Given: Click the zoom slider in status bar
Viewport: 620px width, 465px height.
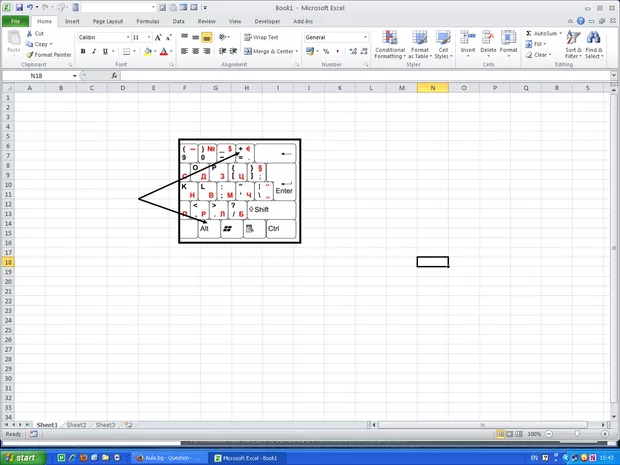Looking at the screenshot, I should [575, 434].
